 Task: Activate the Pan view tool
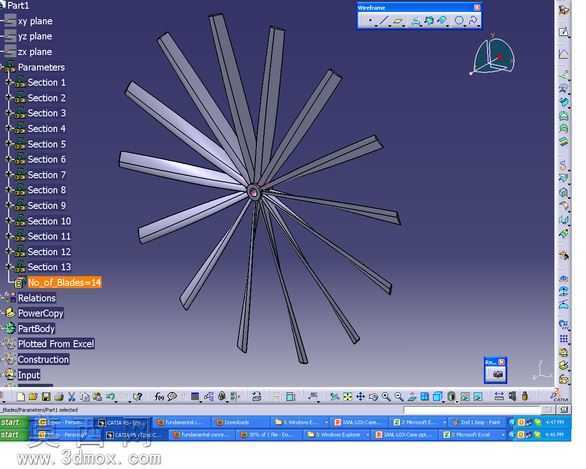coord(360,397)
